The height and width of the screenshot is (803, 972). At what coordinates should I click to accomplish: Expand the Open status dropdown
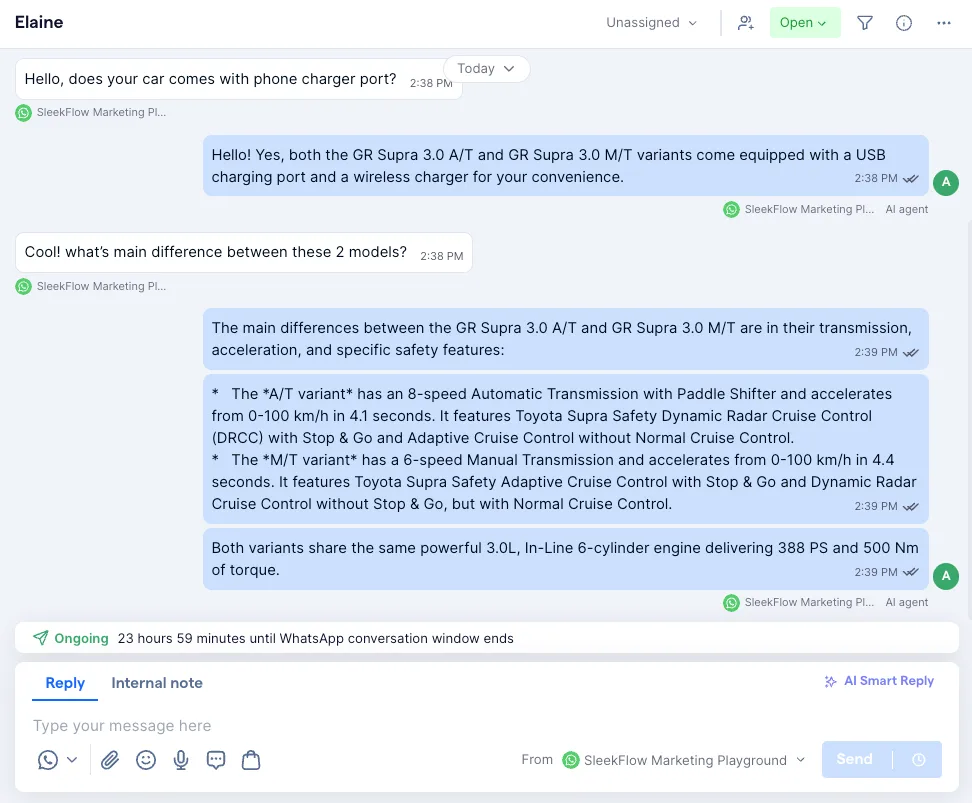(804, 22)
